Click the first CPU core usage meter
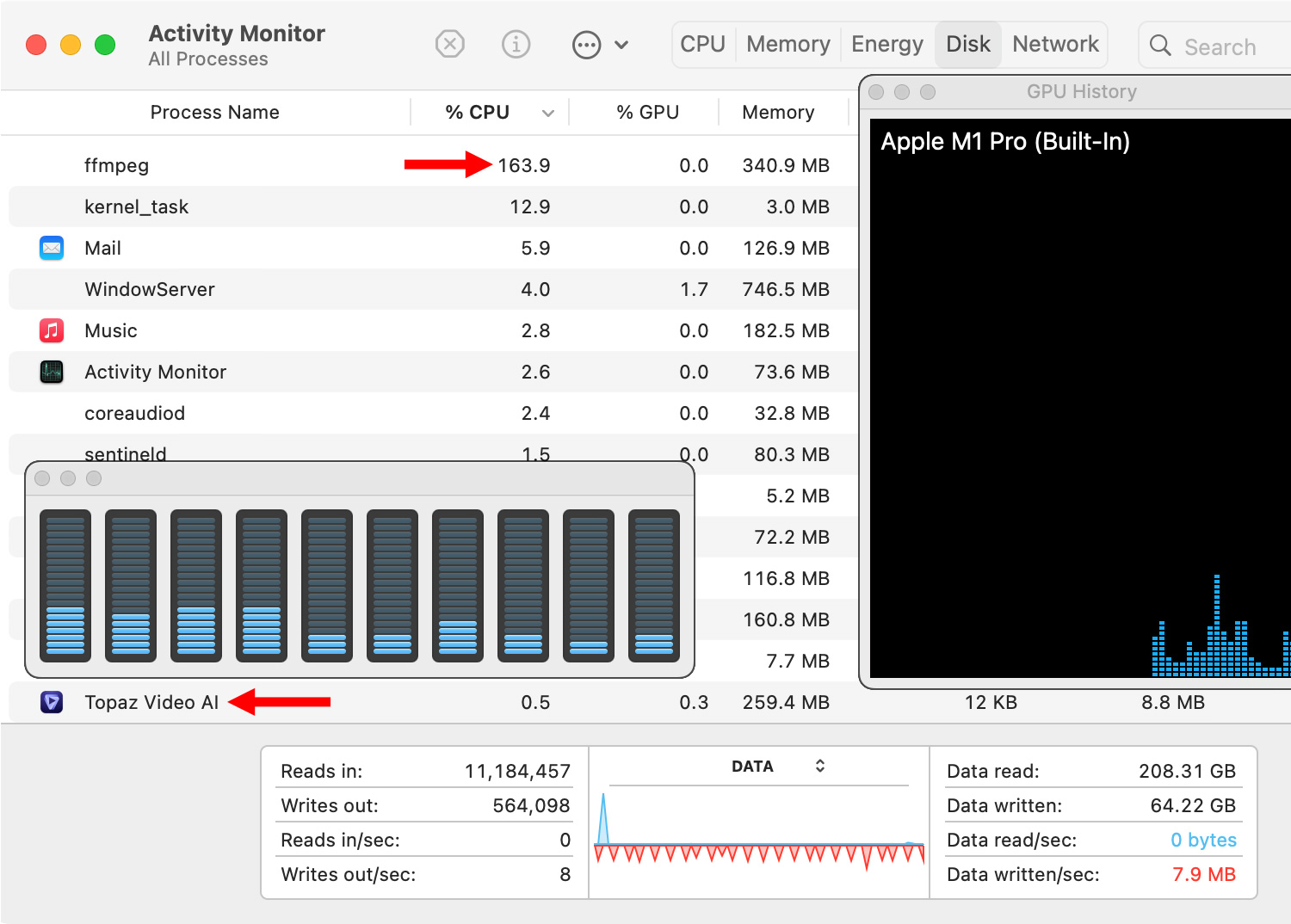The image size is (1291, 924). pyautogui.click(x=65, y=585)
